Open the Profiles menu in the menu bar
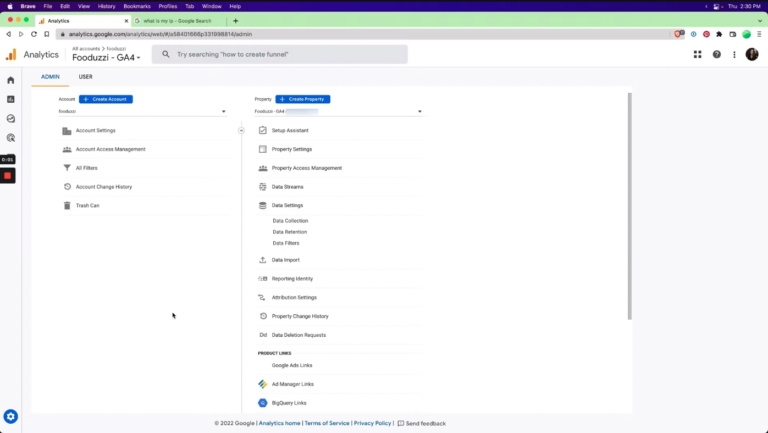Image resolution: width=768 pixels, height=433 pixels. 168,6
